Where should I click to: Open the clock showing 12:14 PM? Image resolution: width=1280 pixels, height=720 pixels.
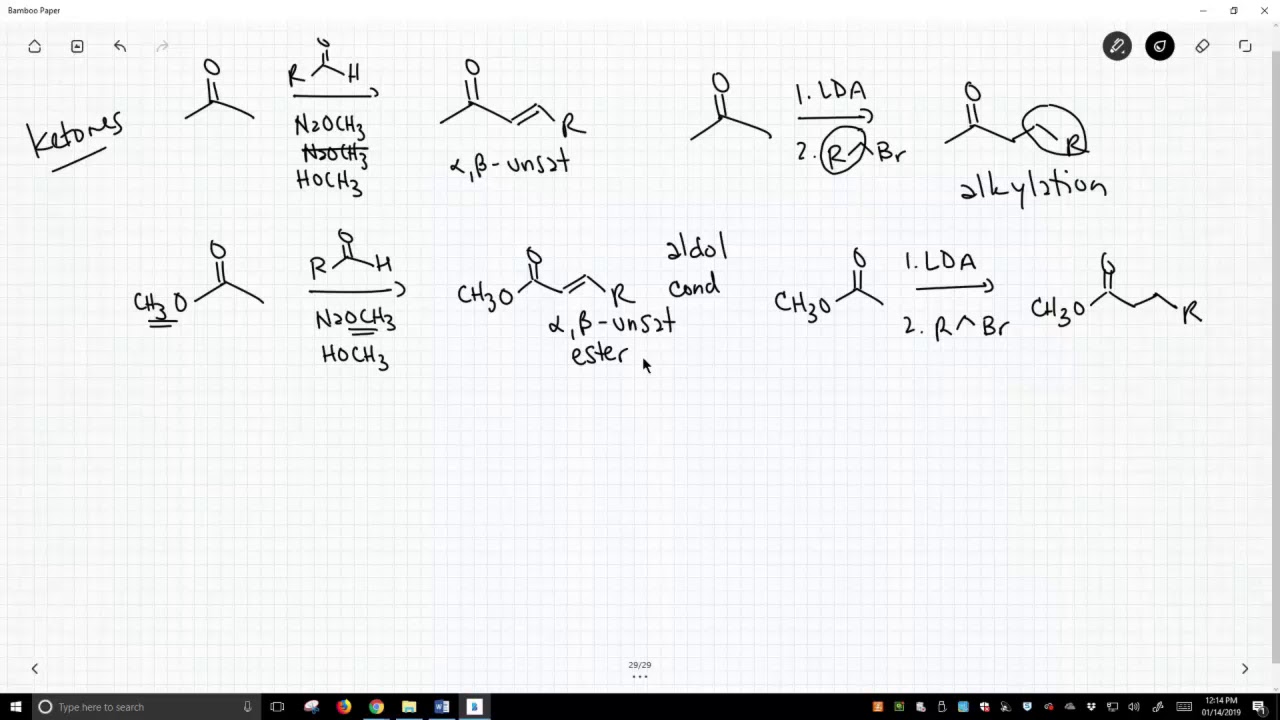pos(1221,707)
